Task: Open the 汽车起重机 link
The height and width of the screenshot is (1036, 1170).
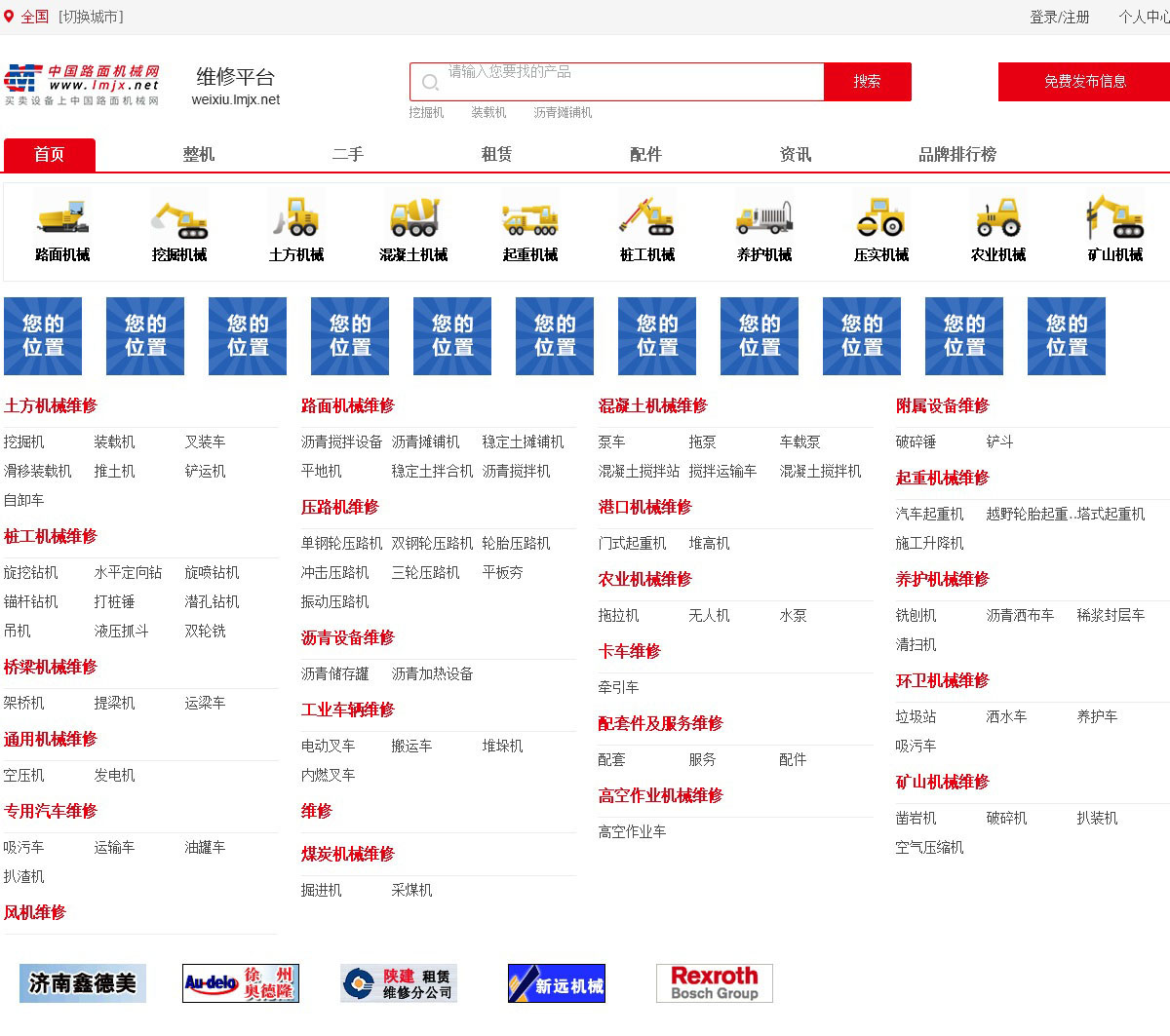Action: tap(930, 515)
